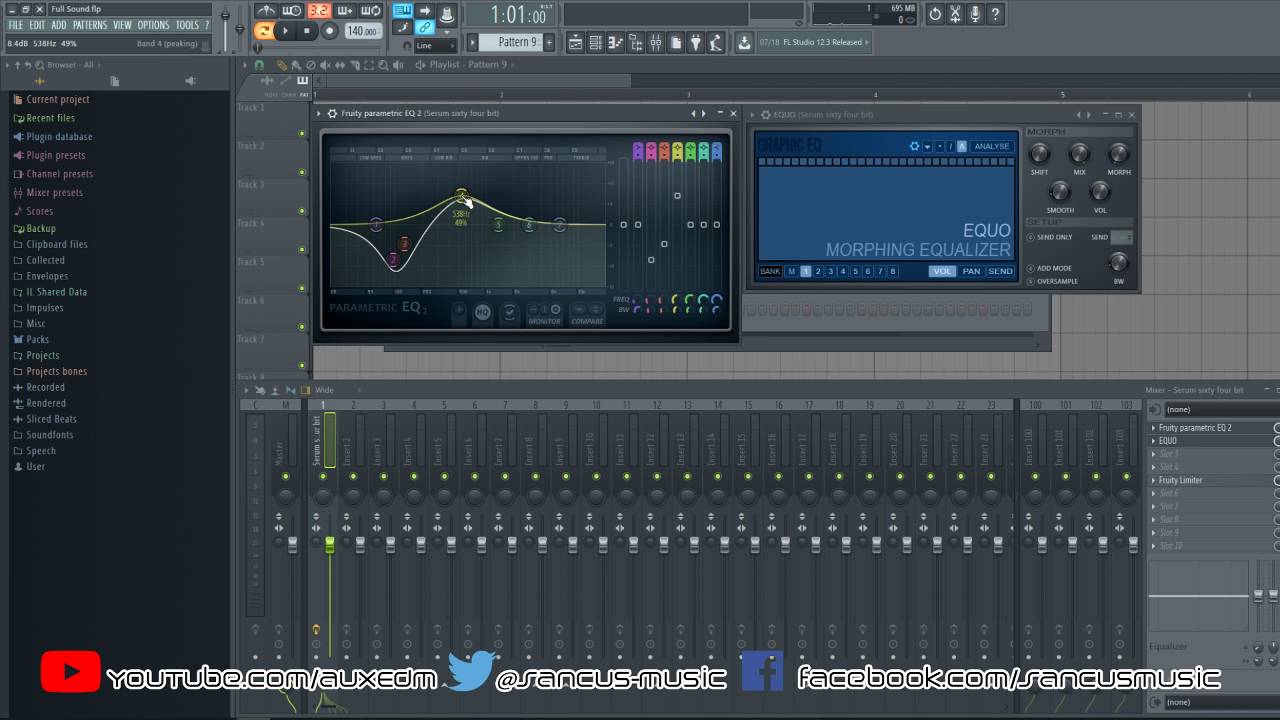The image size is (1280, 720).
Task: Click the download news icon
Action: point(744,42)
